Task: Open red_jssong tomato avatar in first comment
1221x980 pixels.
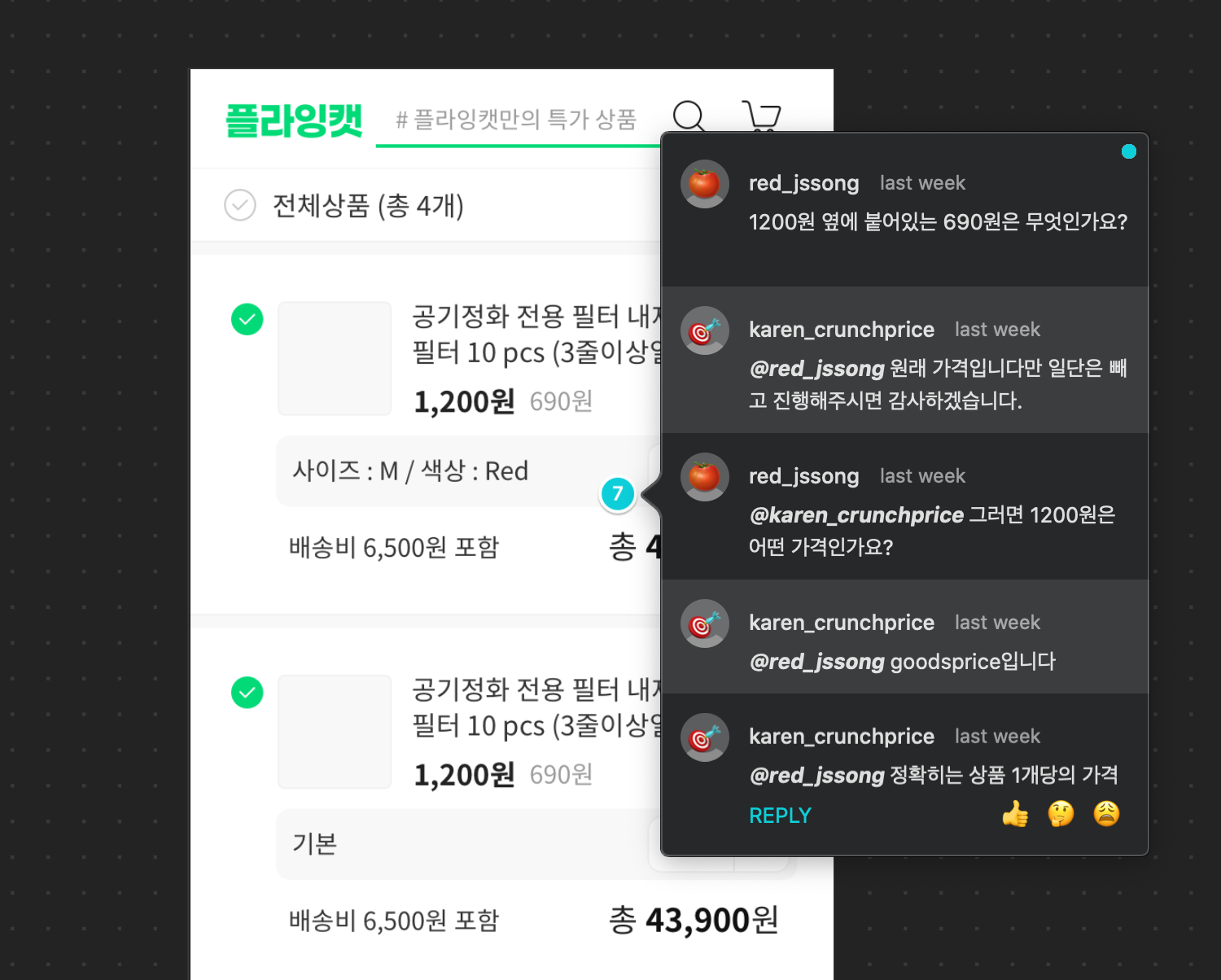Action: [705, 184]
